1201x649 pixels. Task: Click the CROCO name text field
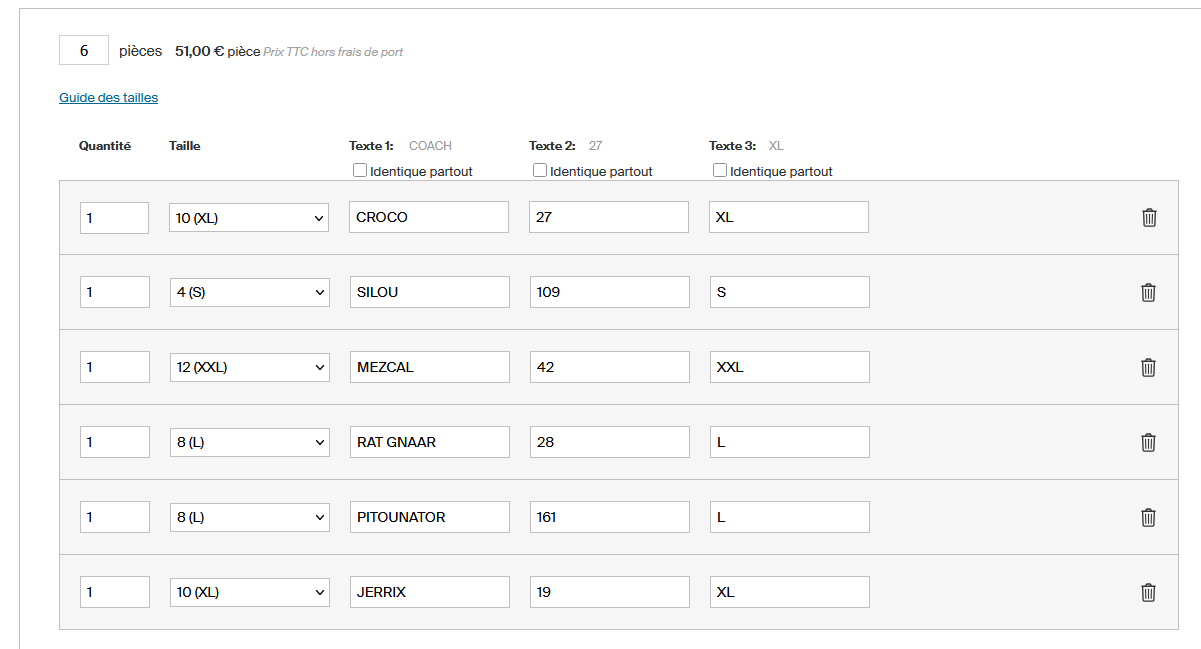point(429,217)
